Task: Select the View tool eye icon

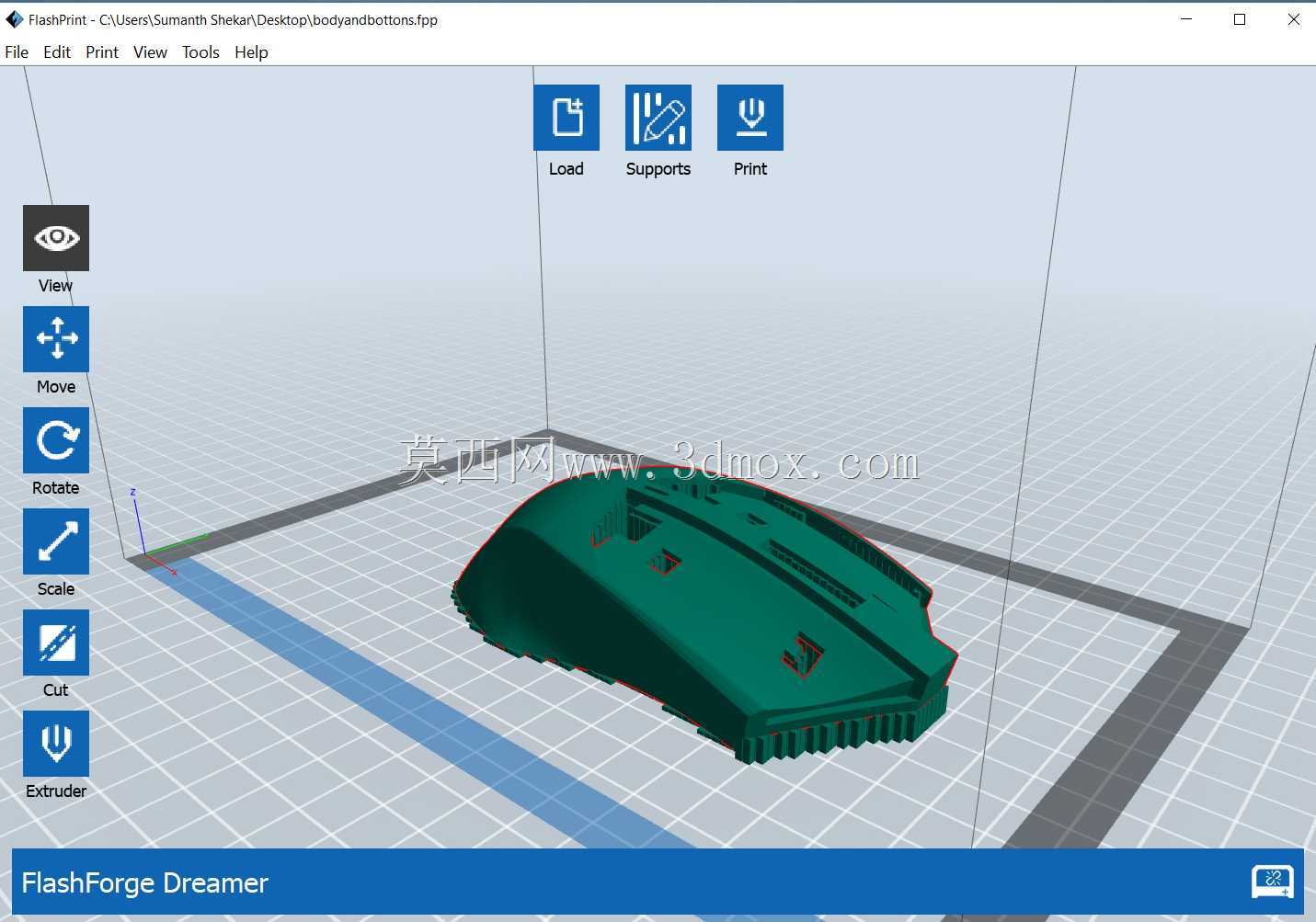Action: 56,238
